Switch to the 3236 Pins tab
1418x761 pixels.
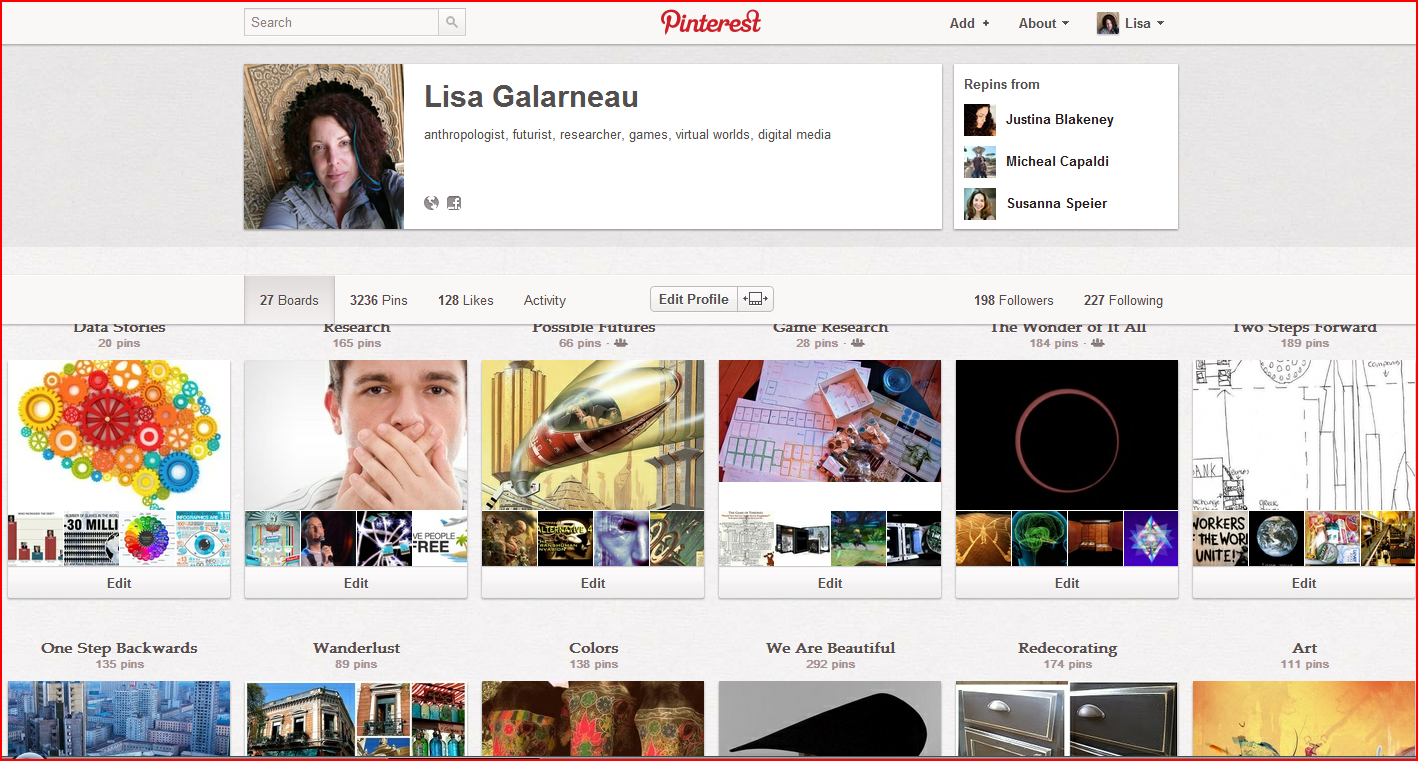[x=379, y=300]
